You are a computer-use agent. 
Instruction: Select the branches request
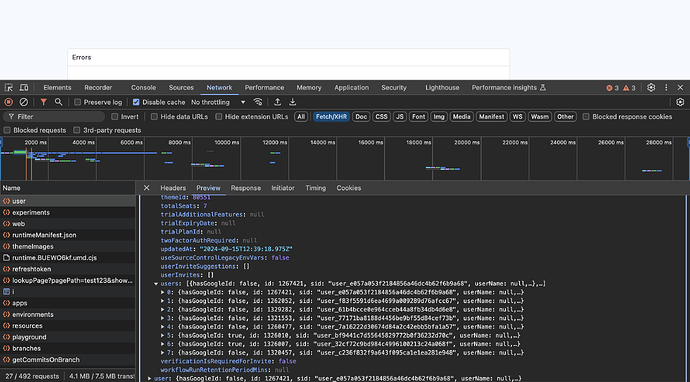tap(68, 349)
